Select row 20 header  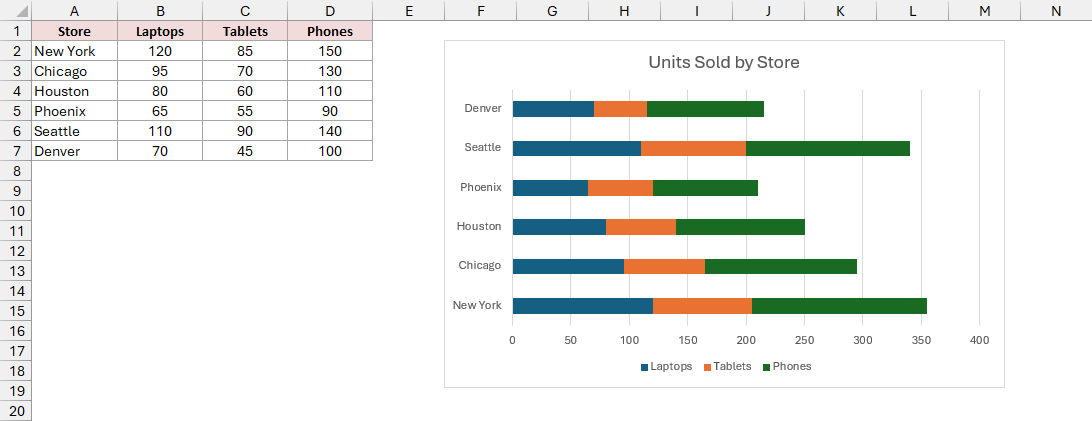point(15,410)
